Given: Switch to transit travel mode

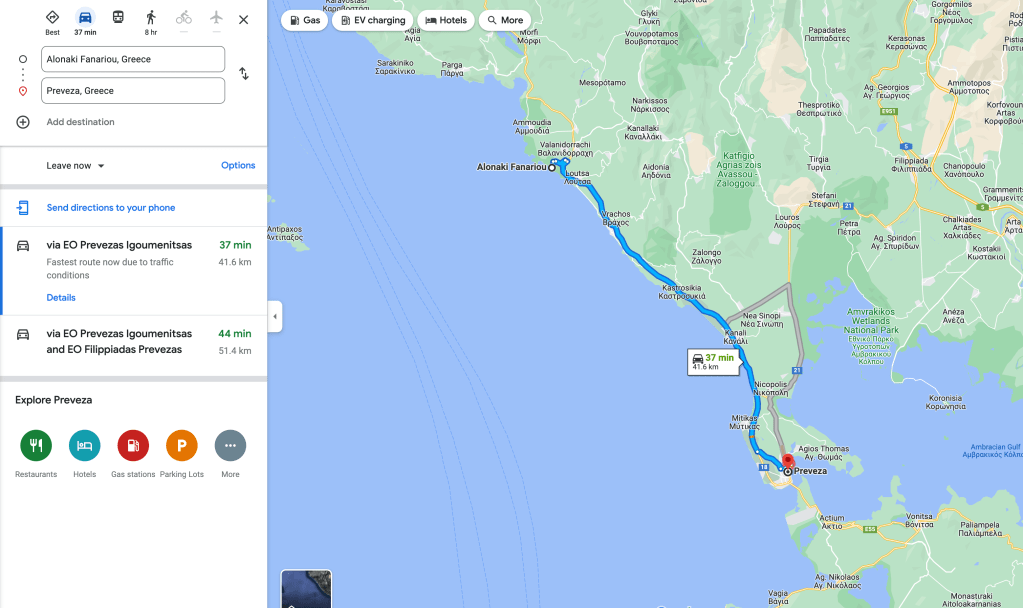Looking at the screenshot, I should click(118, 18).
